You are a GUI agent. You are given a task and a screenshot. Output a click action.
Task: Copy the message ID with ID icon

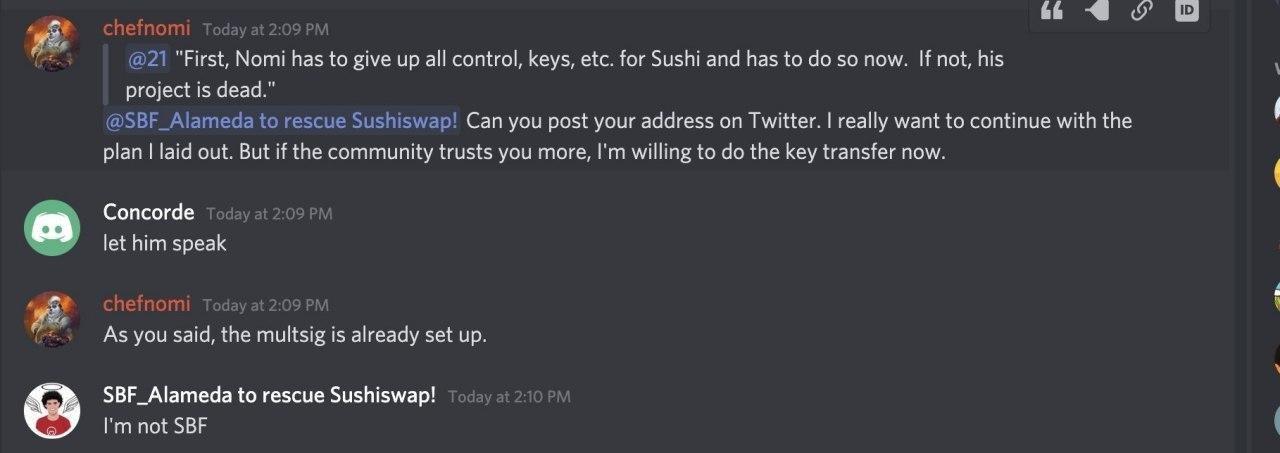point(1186,10)
